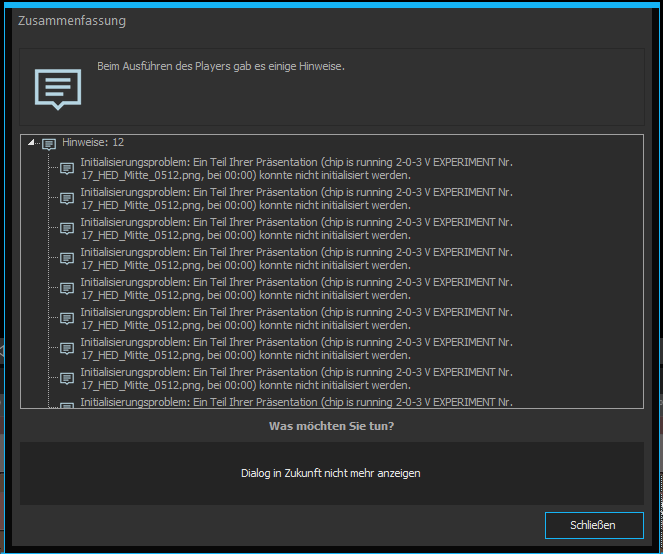
Task: Click the "Zusammenfassung" dialog title
Action: 72,21
